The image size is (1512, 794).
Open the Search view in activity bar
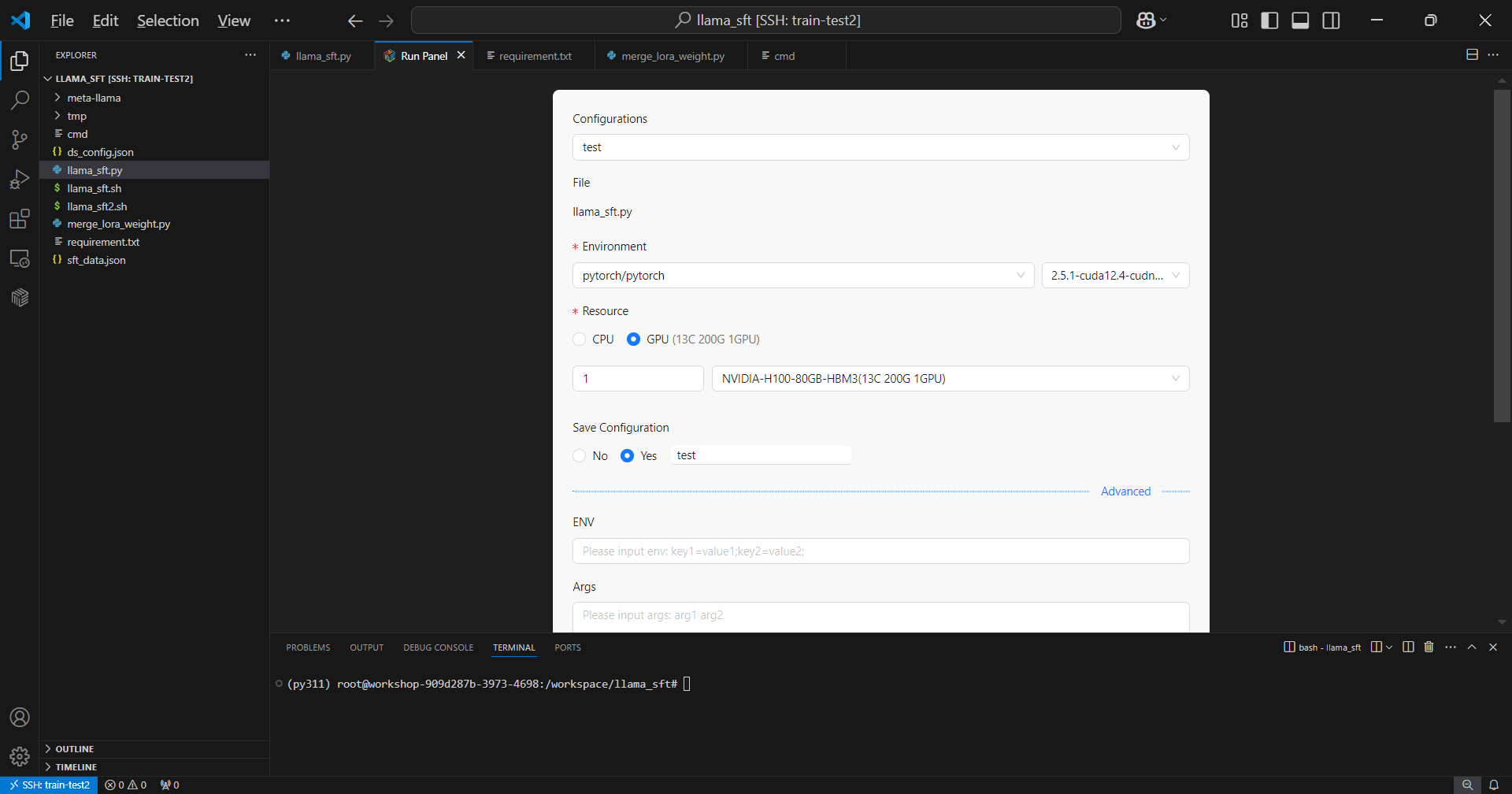[x=20, y=100]
